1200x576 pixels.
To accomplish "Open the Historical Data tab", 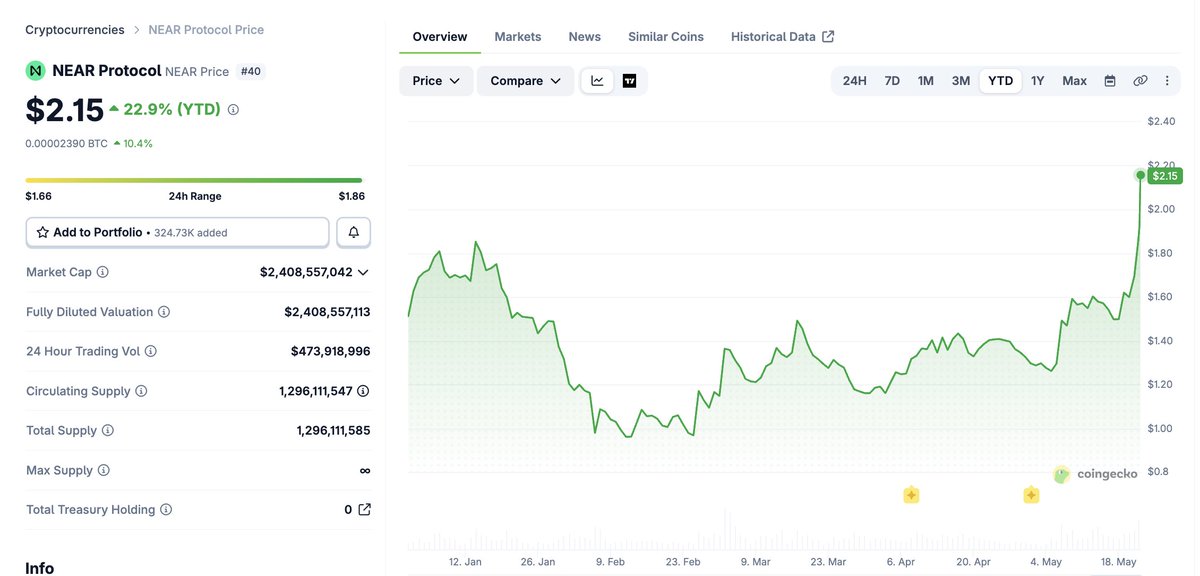I will coord(783,37).
